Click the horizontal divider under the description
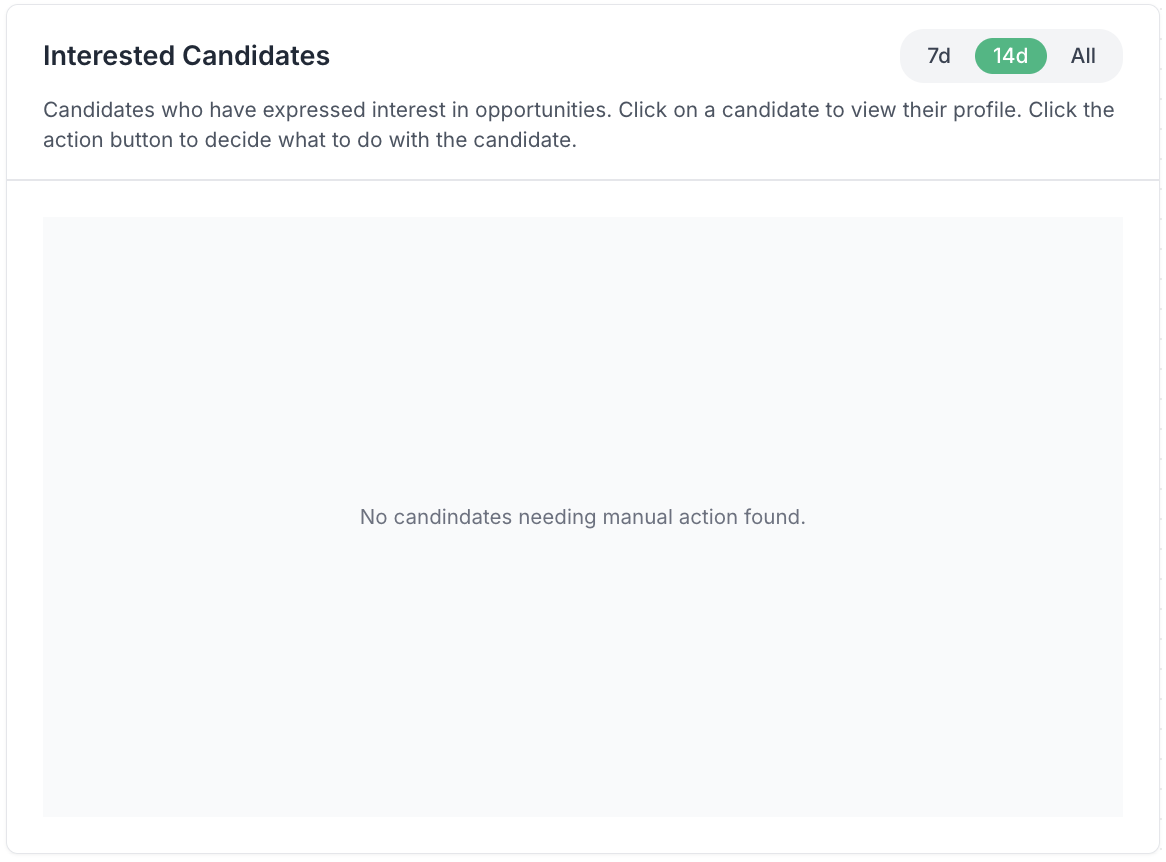The width and height of the screenshot is (1166, 862). point(582,180)
